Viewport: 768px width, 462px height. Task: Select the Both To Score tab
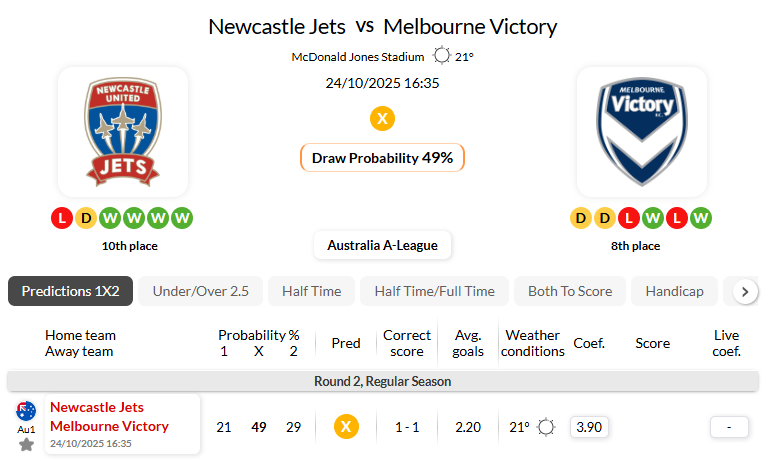click(570, 291)
